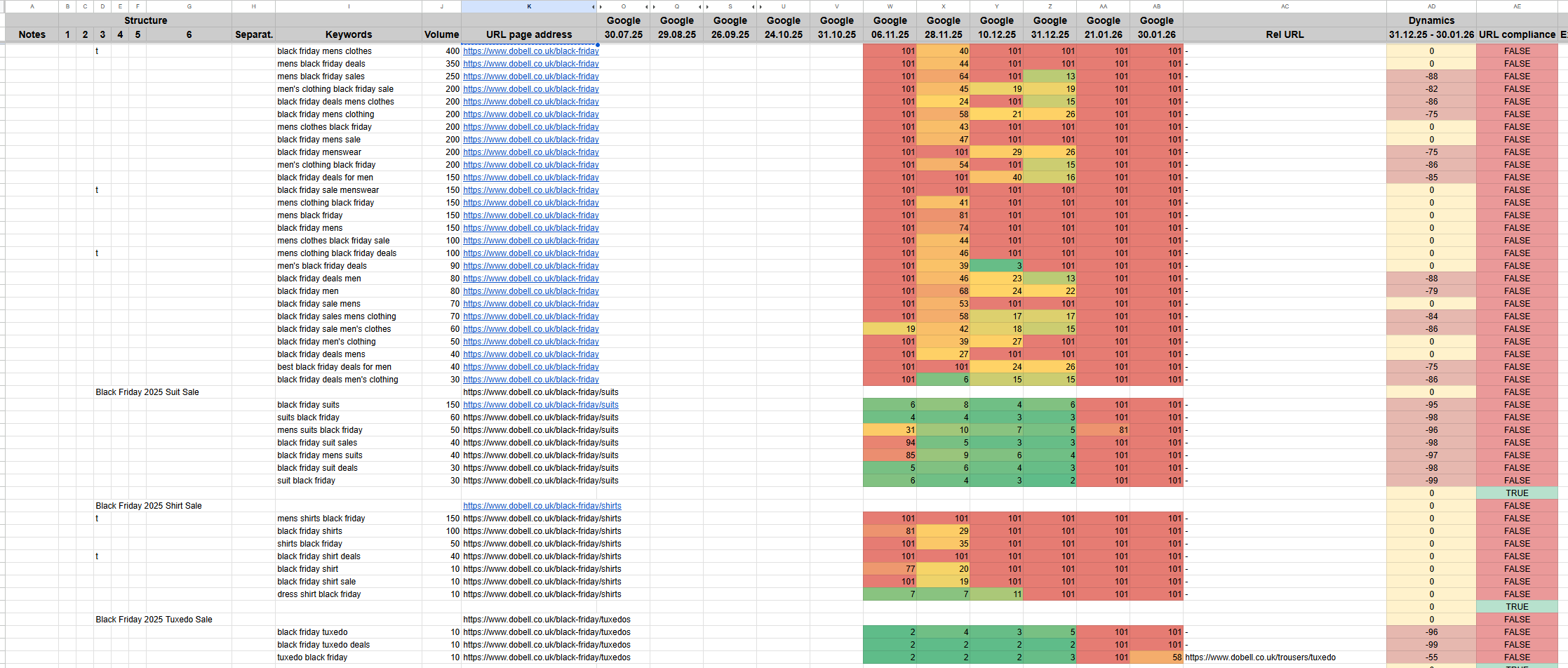Click the unhide arrow on column Q's left edge
This screenshot has width=1568, height=668.
655,7
